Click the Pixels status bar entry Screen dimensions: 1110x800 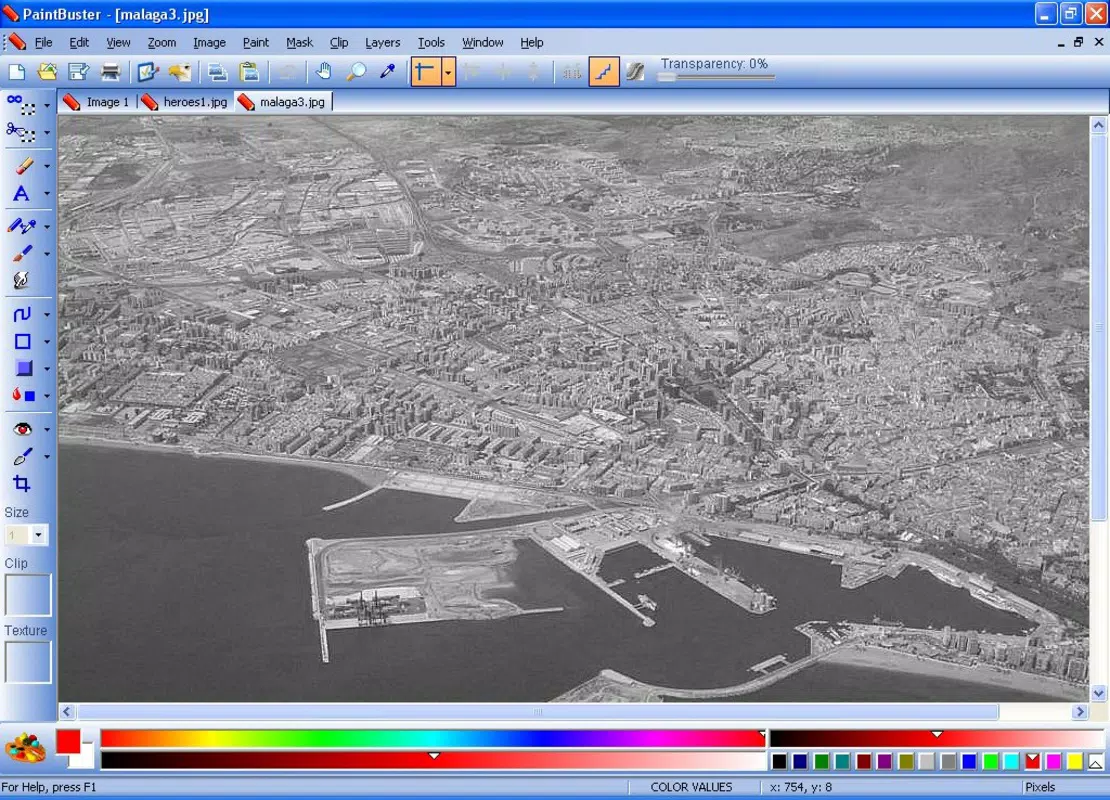(x=1040, y=787)
